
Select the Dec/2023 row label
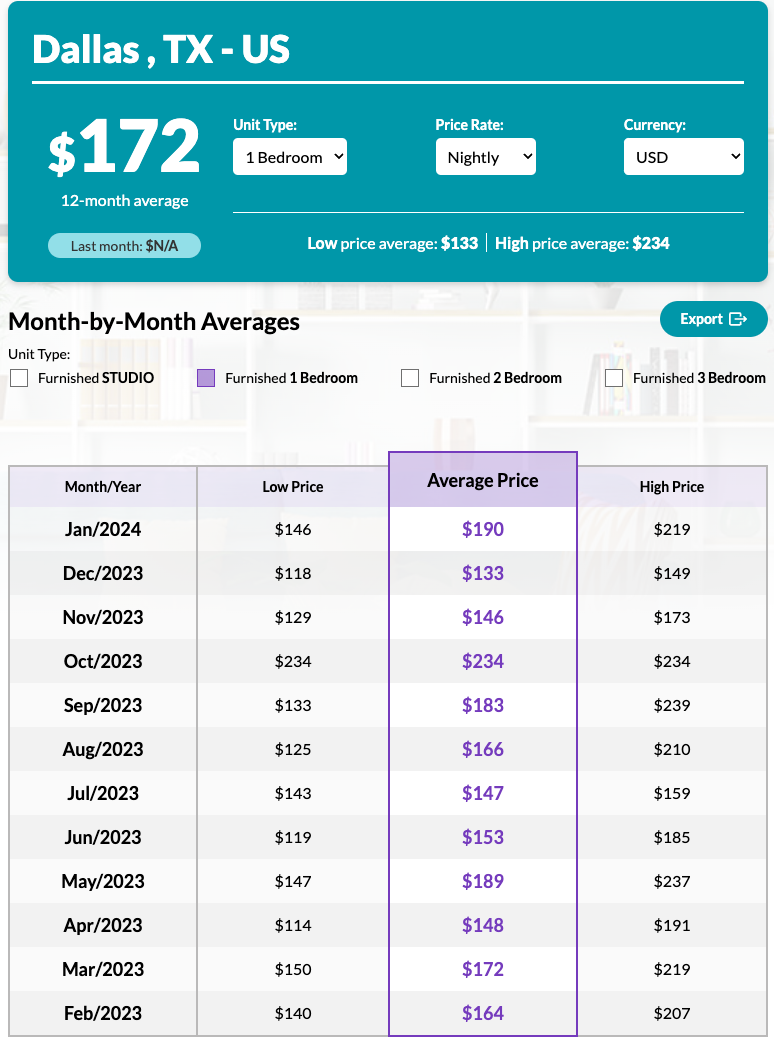(x=103, y=573)
